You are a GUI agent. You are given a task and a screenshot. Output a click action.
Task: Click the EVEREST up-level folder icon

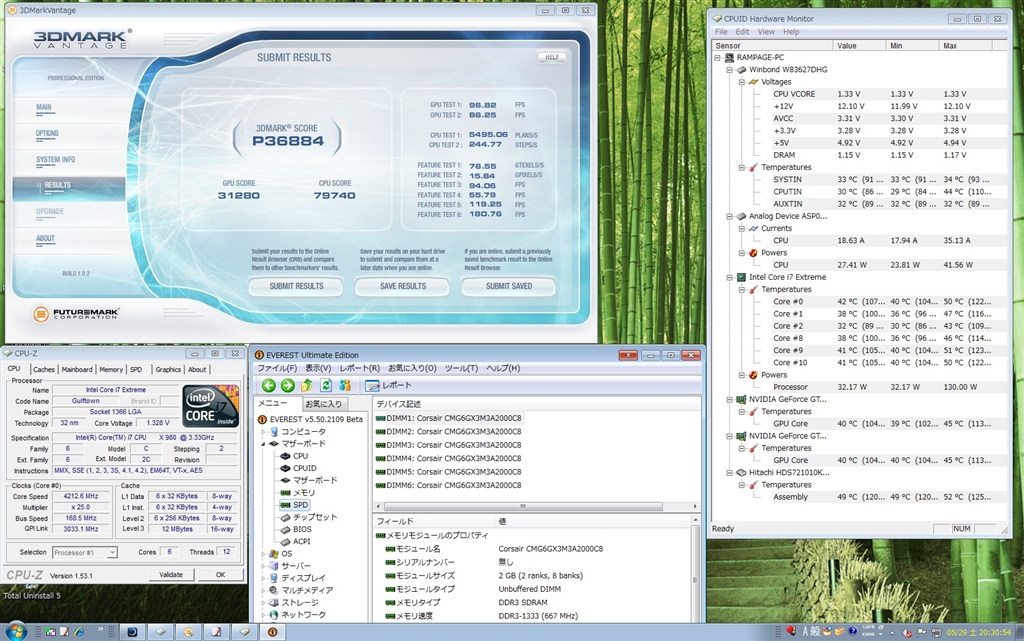(x=306, y=385)
